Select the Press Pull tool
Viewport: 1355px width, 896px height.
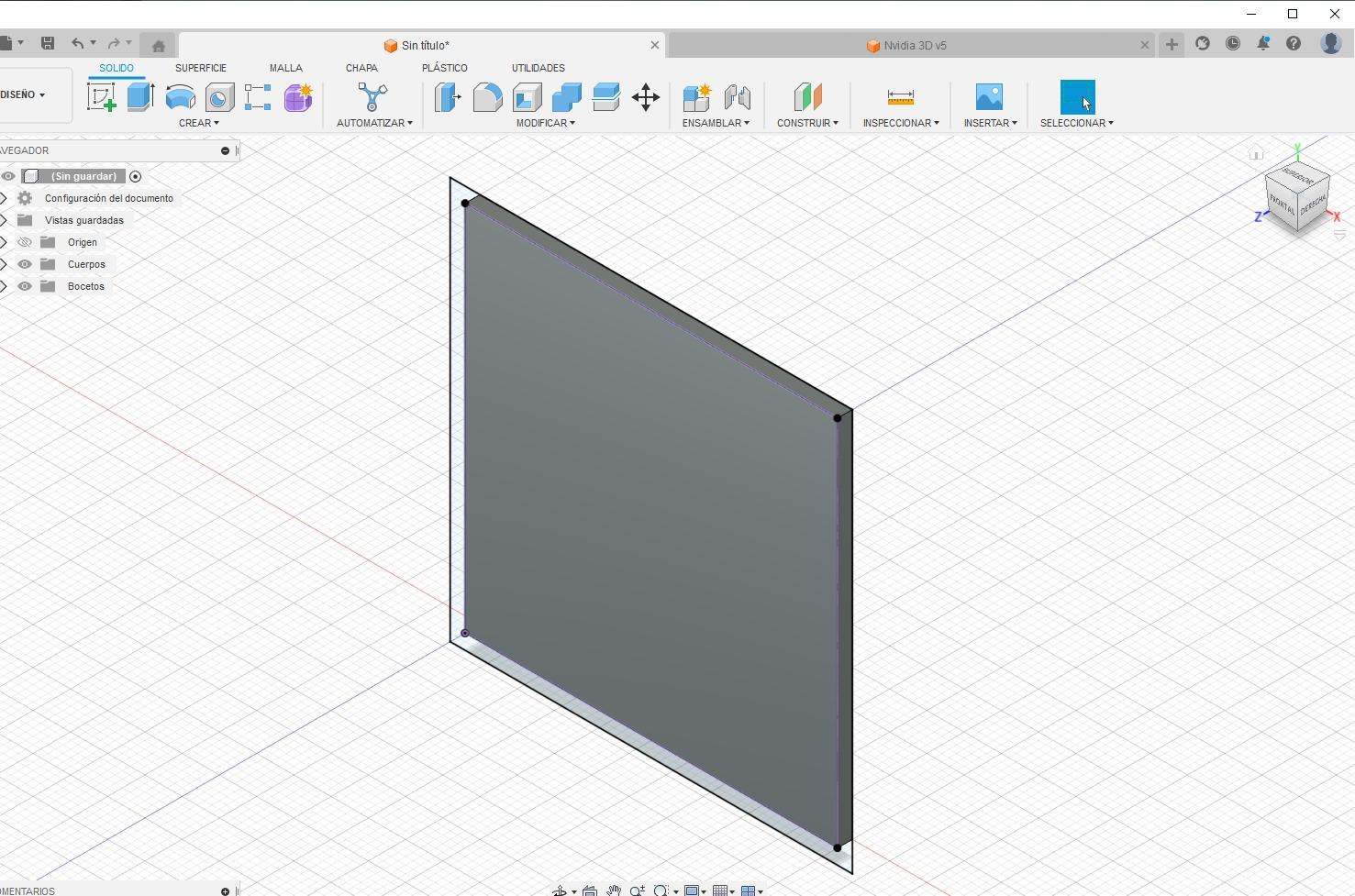pos(448,97)
